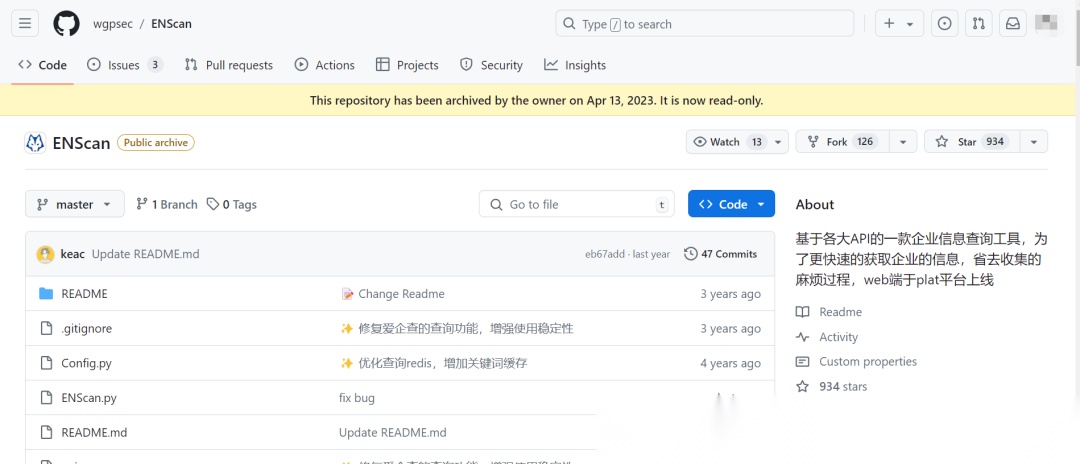Open the eb67add commit hash link
Image resolution: width=1080 pixels, height=464 pixels.
tap(605, 254)
